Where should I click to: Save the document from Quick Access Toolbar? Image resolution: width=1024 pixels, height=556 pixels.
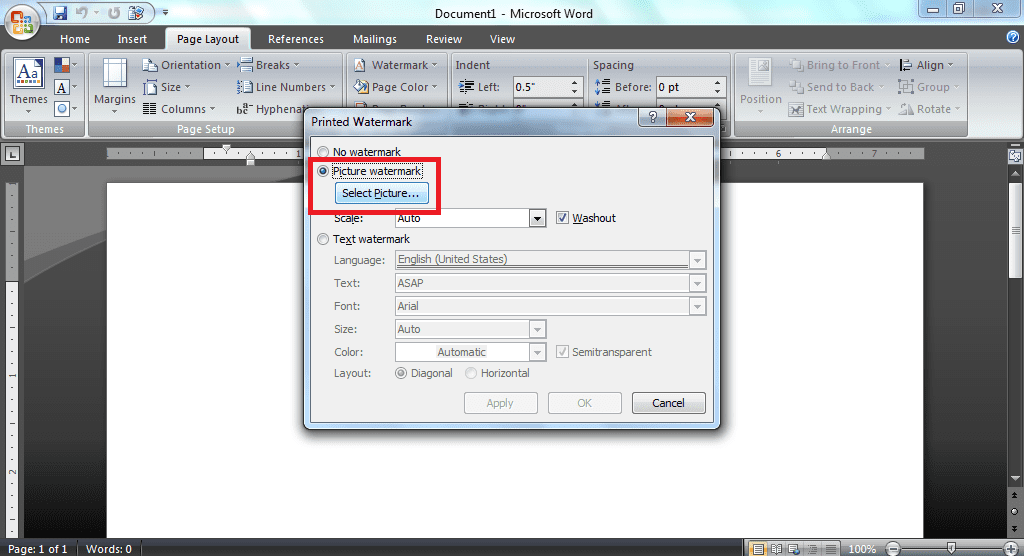(x=60, y=12)
